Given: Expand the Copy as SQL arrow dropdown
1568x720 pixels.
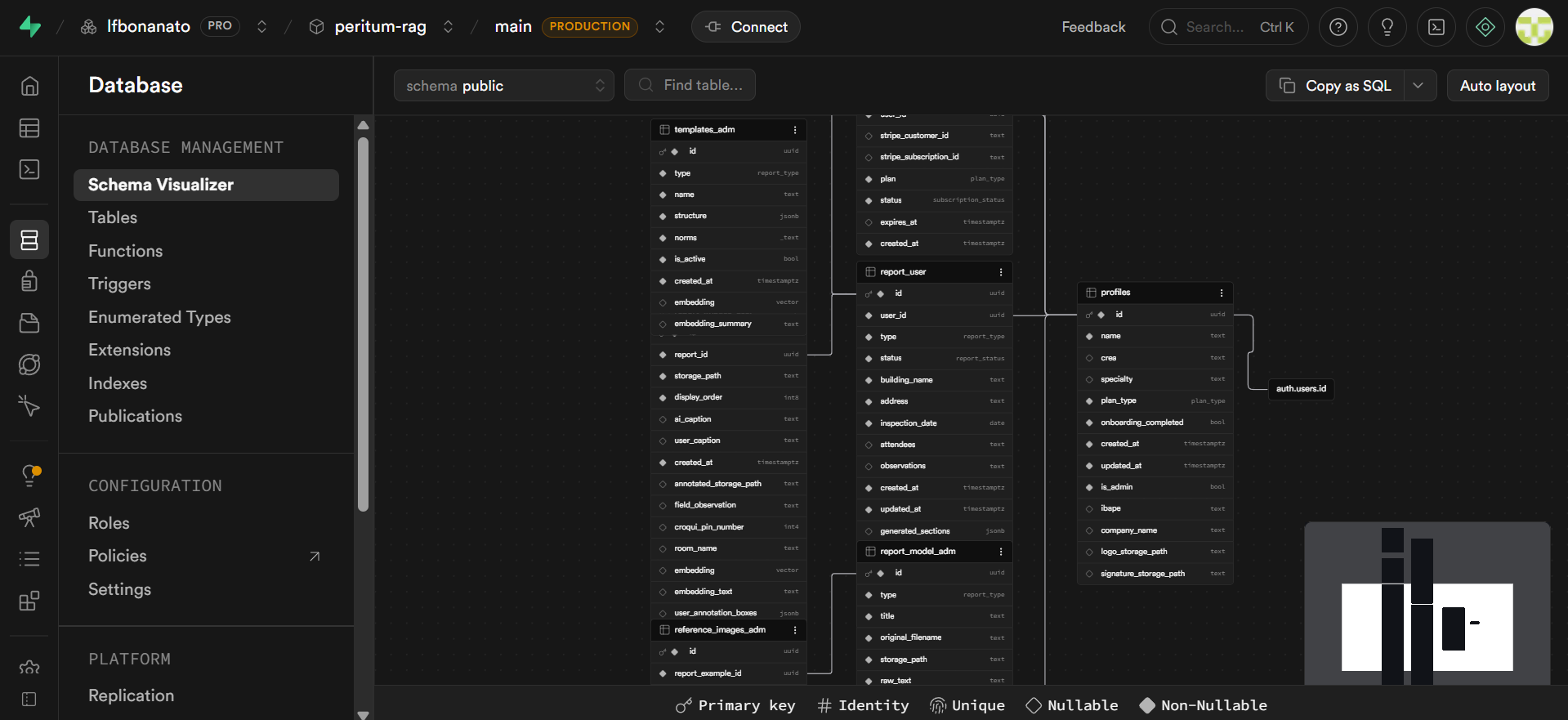Looking at the screenshot, I should (1418, 86).
